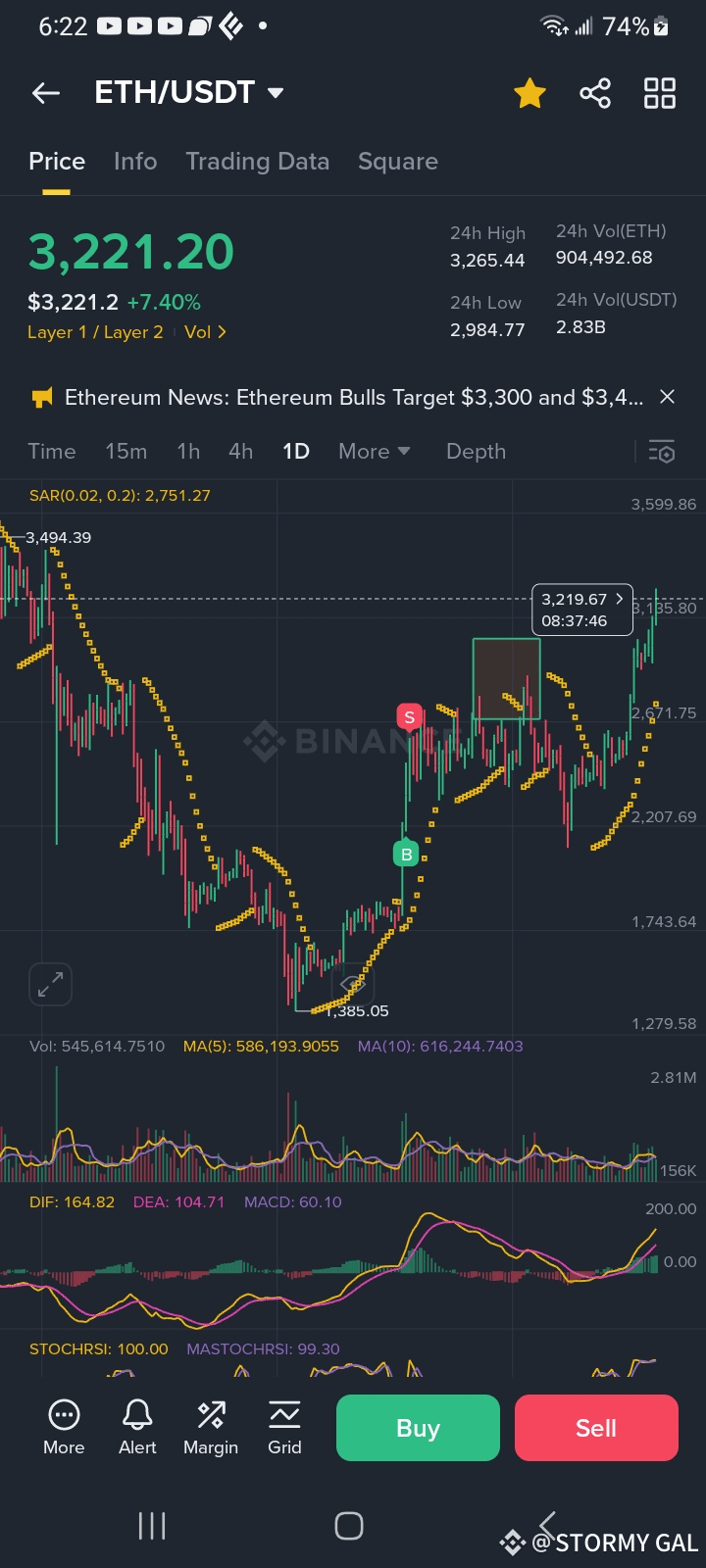
Task: Open Margin trading icon
Action: coord(211,1428)
